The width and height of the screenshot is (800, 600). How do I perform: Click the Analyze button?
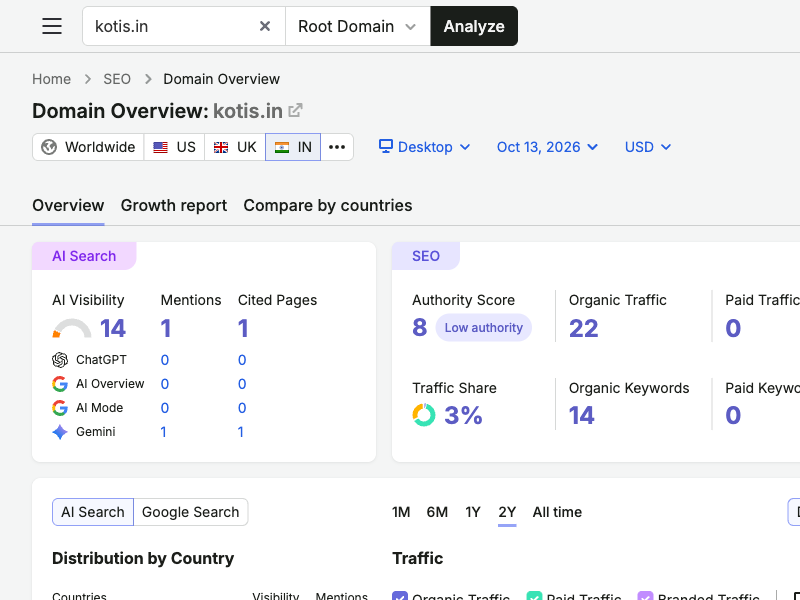pos(474,26)
